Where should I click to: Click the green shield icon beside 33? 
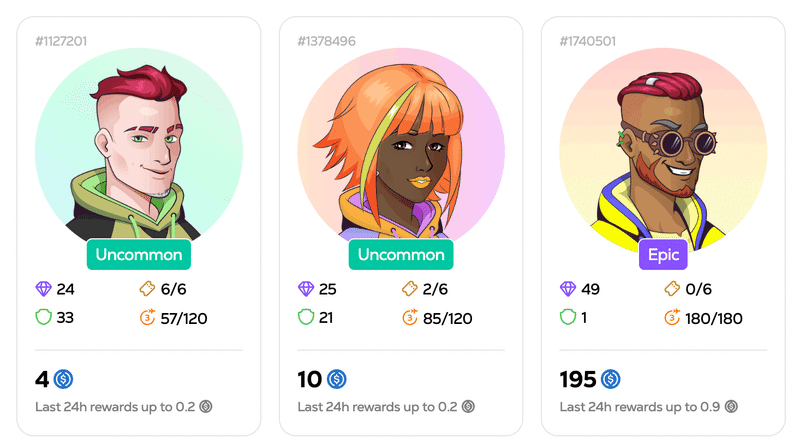pyautogui.click(x=43, y=317)
